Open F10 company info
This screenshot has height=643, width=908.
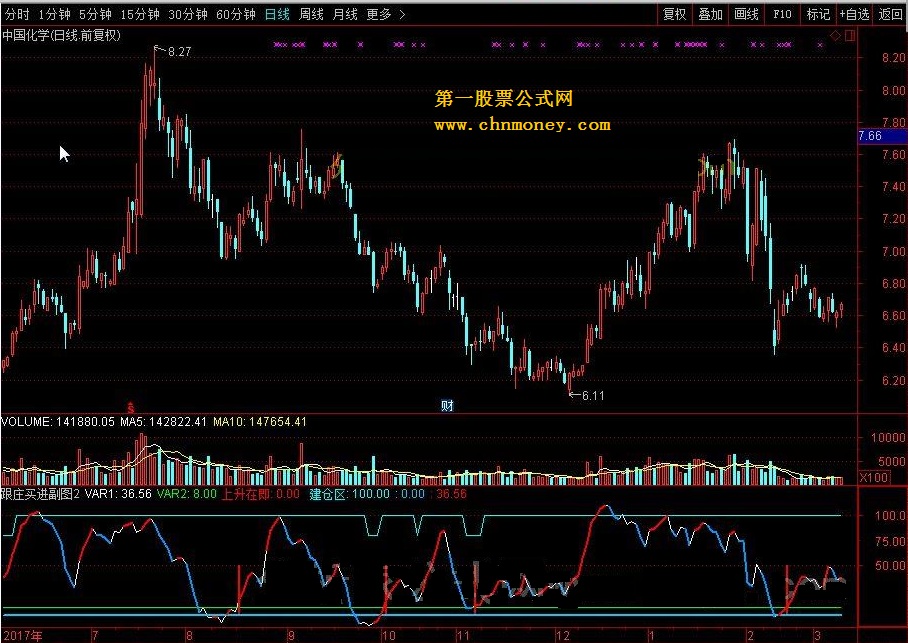pos(782,14)
